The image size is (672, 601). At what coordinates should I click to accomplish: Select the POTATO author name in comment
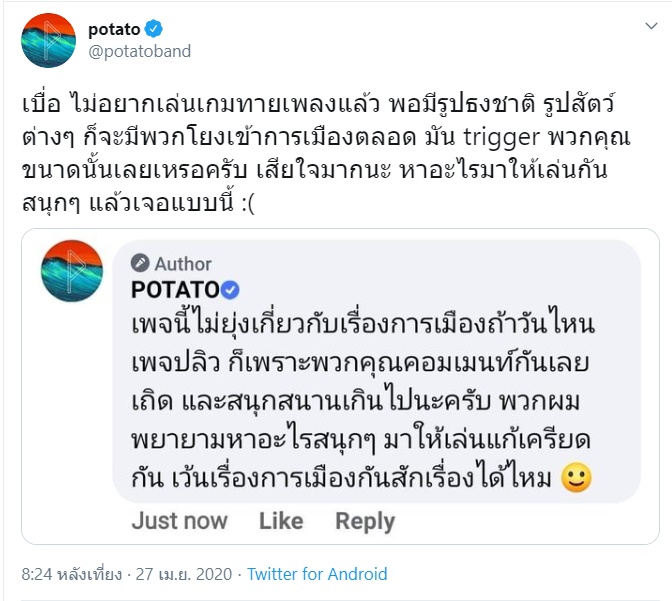[x=175, y=290]
